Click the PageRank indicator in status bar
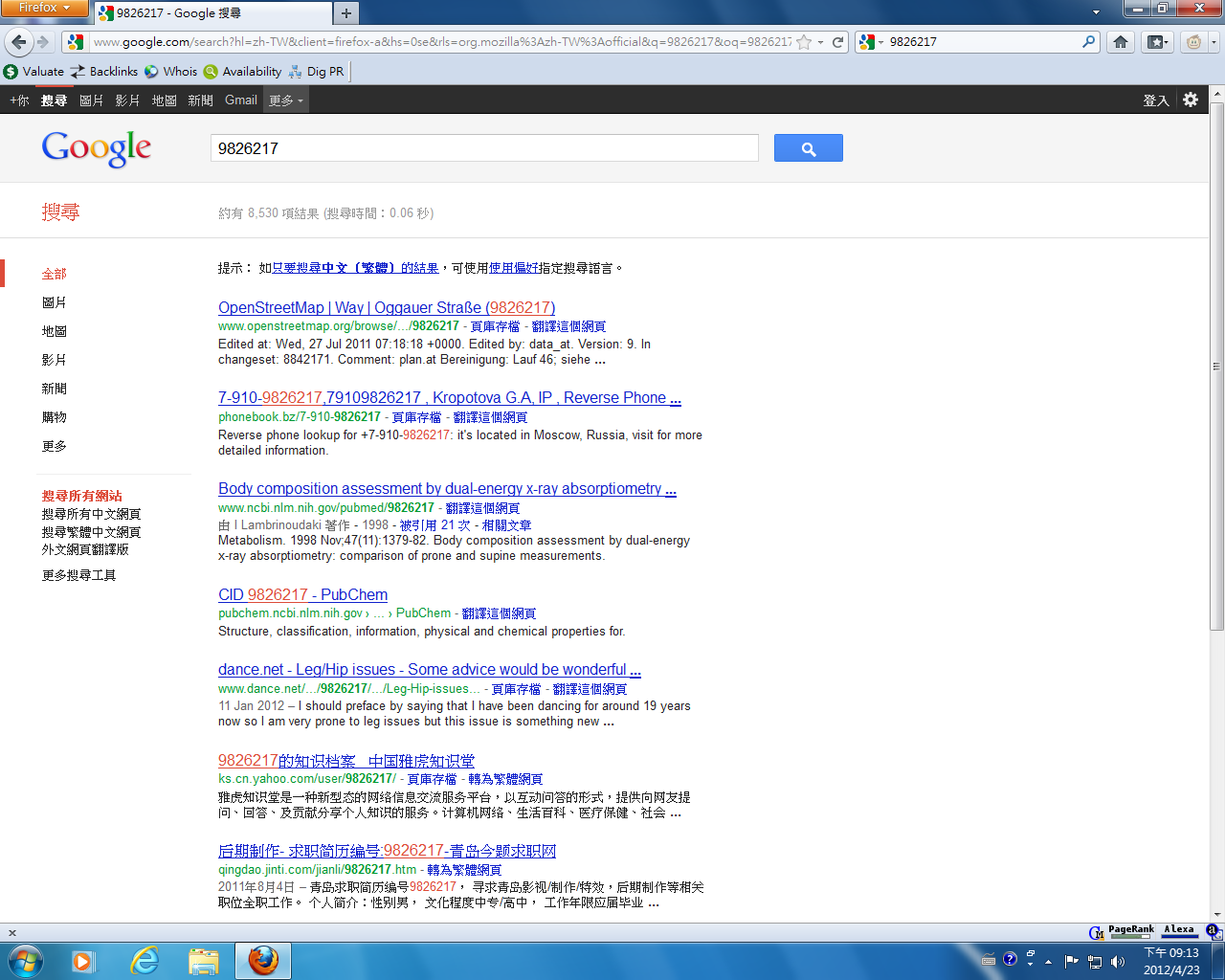This screenshot has height=980, width=1225. 1130,931
